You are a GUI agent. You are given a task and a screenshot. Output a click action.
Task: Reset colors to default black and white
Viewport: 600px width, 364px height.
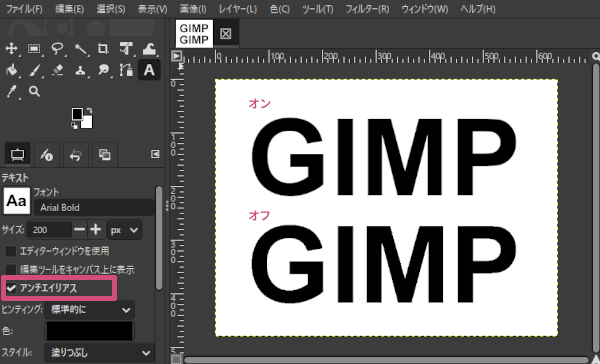tap(74, 126)
